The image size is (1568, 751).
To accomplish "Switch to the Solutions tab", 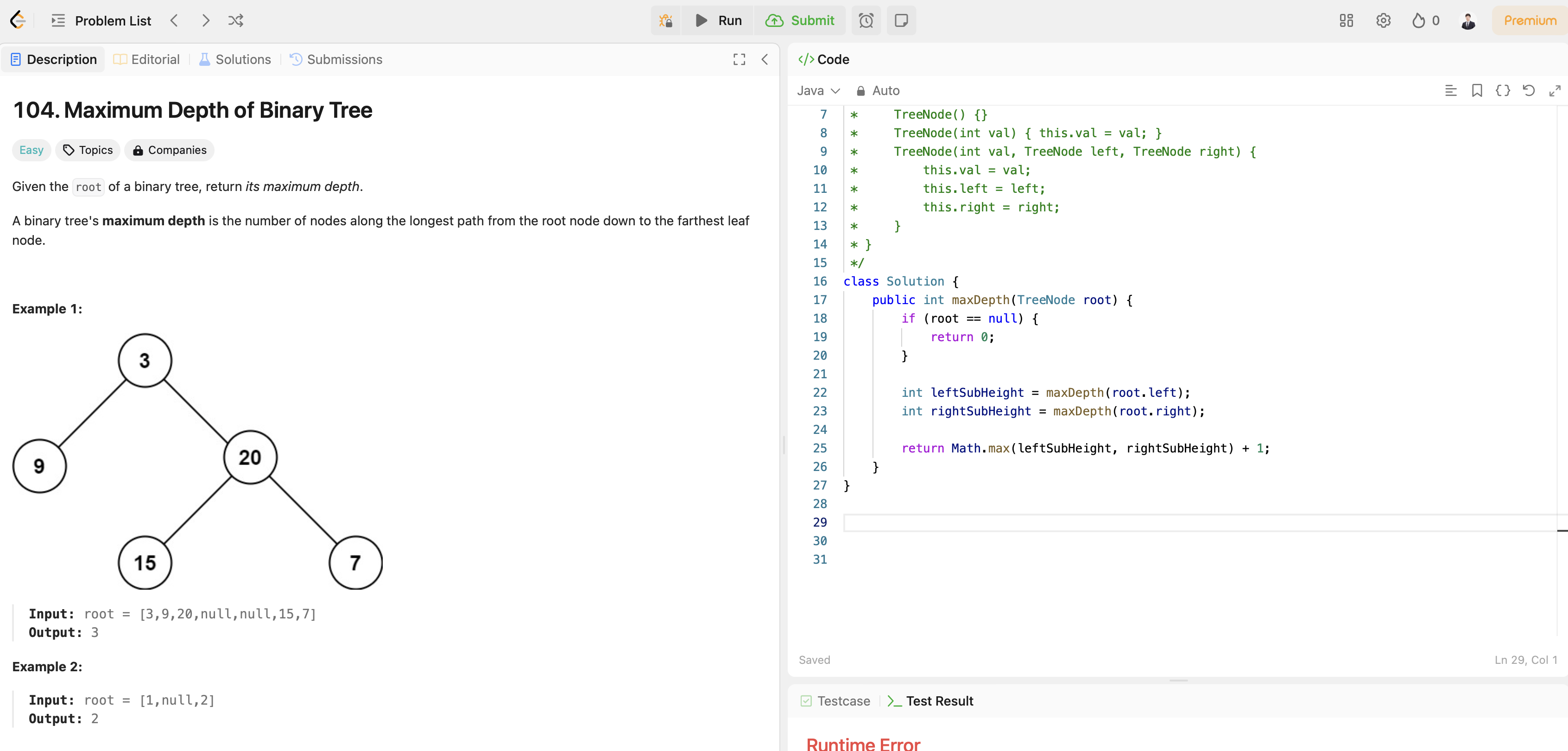I will (235, 59).
